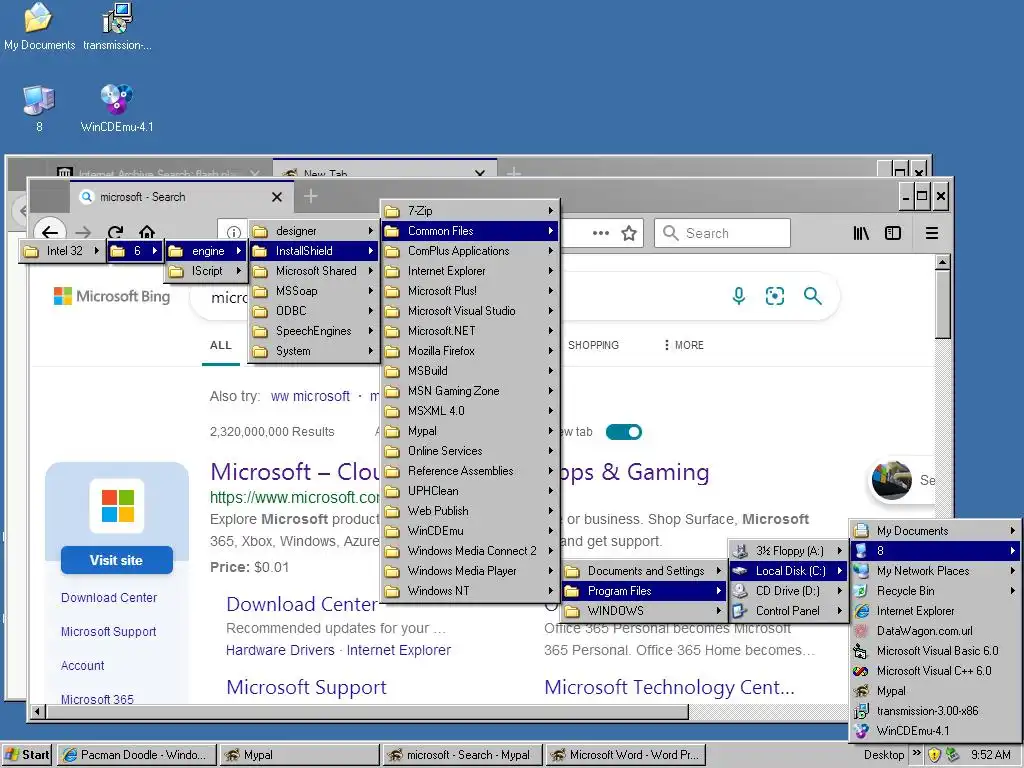Screen dimensions: 1024x768
Task: Open the MORE search categories menu
Action: 684,345
